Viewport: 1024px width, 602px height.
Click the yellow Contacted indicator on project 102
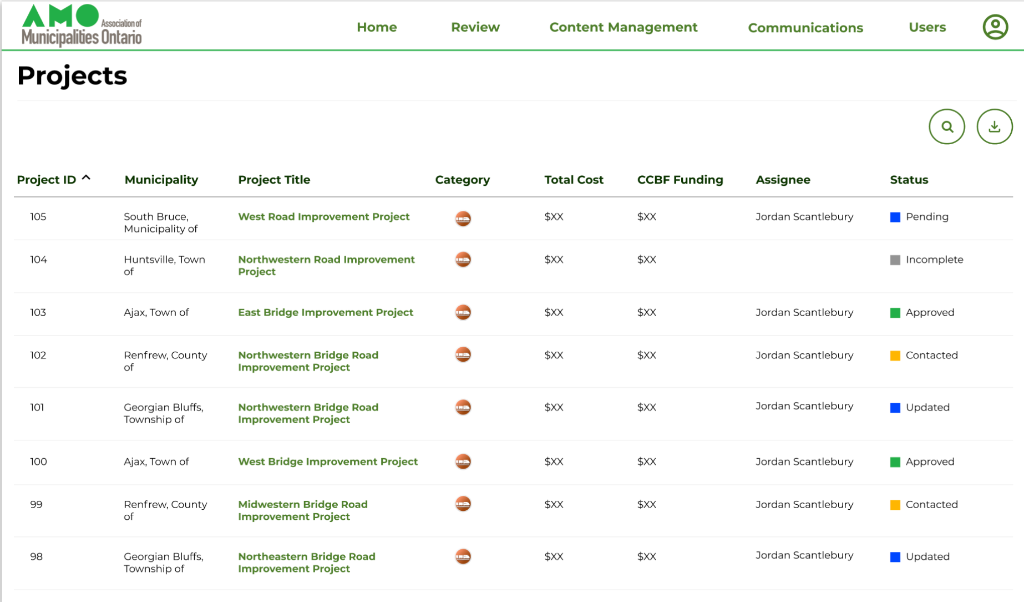[897, 355]
